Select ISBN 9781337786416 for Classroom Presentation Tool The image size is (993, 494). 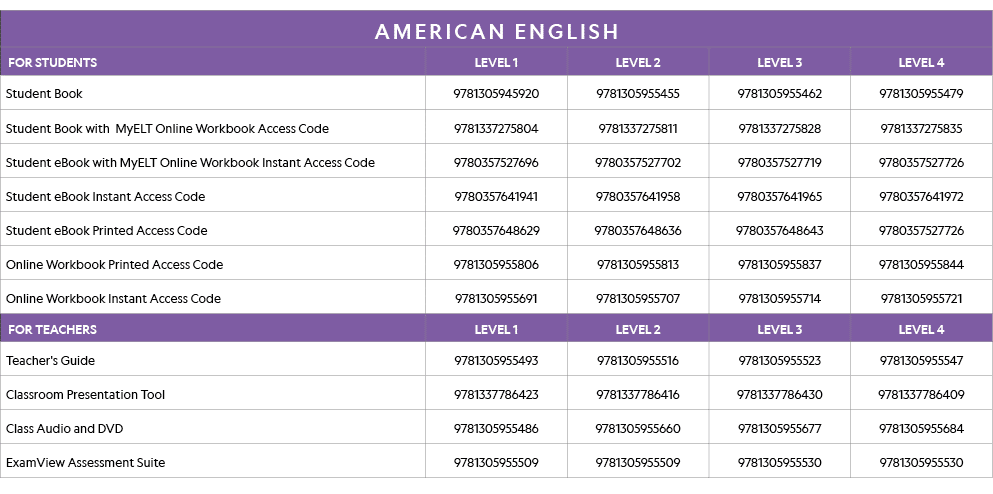(x=638, y=395)
